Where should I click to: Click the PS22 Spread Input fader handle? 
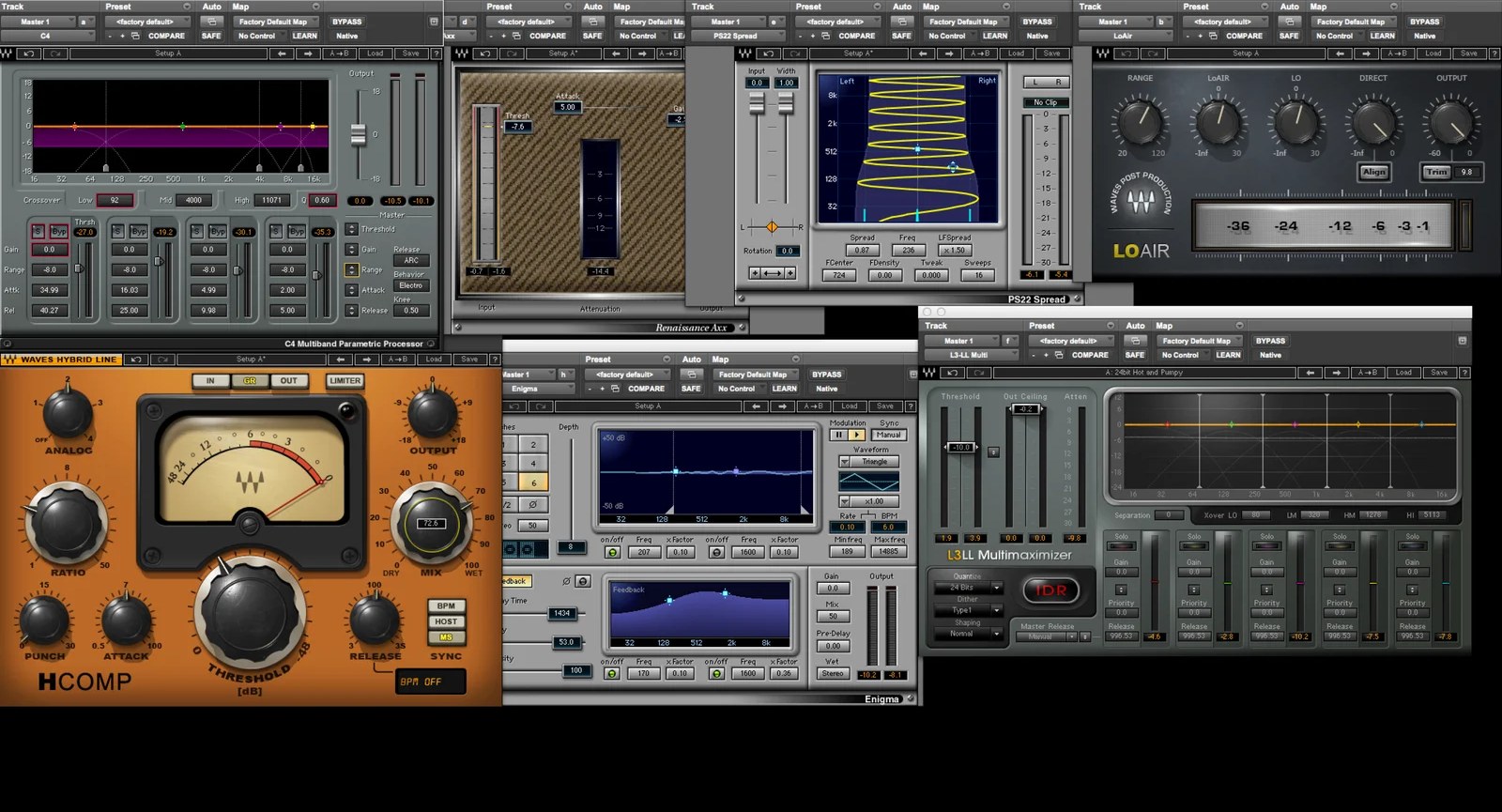(x=757, y=103)
